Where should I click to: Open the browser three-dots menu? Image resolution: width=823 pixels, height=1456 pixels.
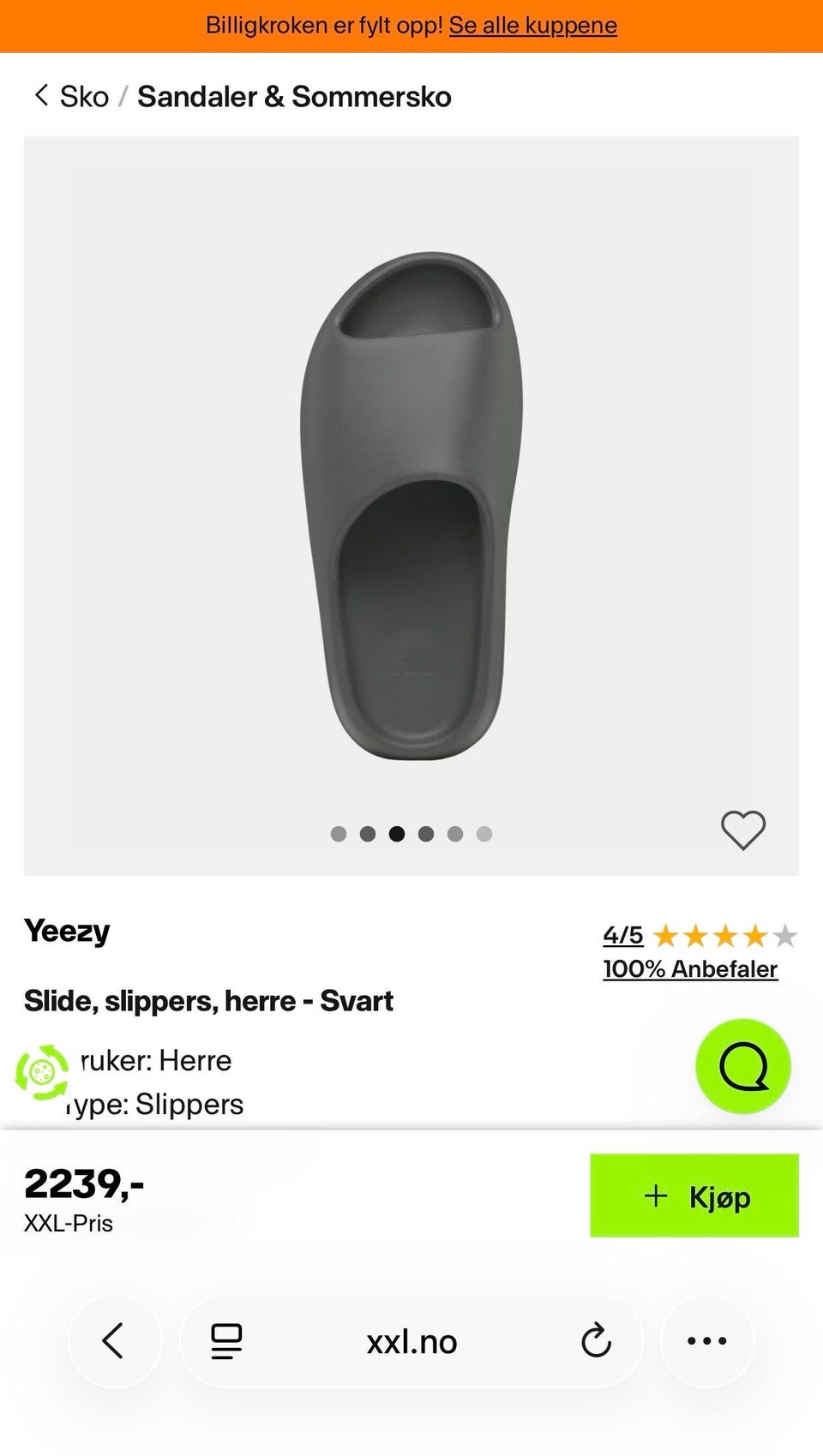tap(707, 1341)
